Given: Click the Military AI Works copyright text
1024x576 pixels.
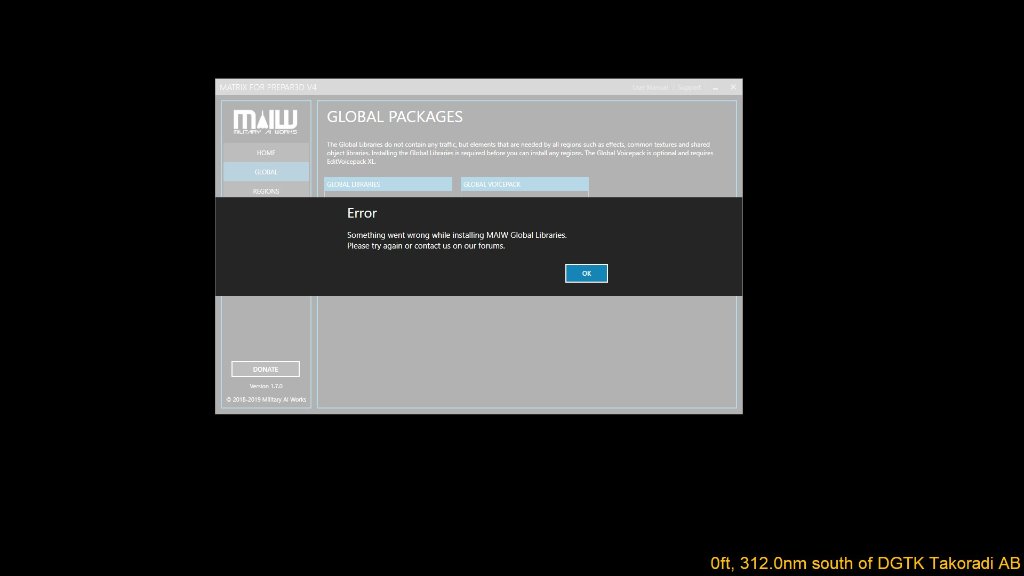Looking at the screenshot, I should point(266,400).
